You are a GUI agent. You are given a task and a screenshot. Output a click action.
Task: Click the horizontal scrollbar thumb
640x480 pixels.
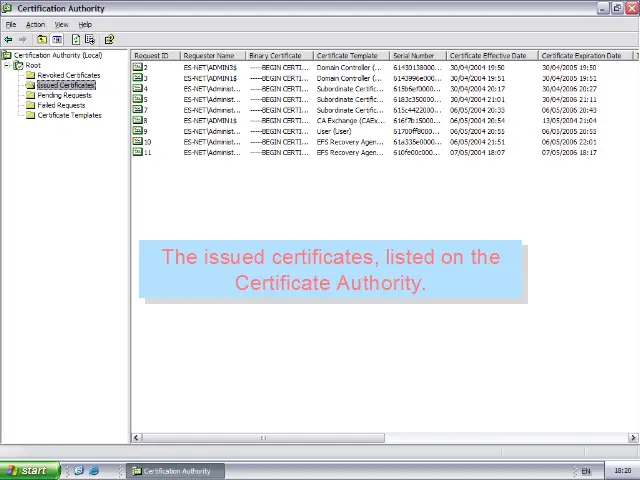263,438
